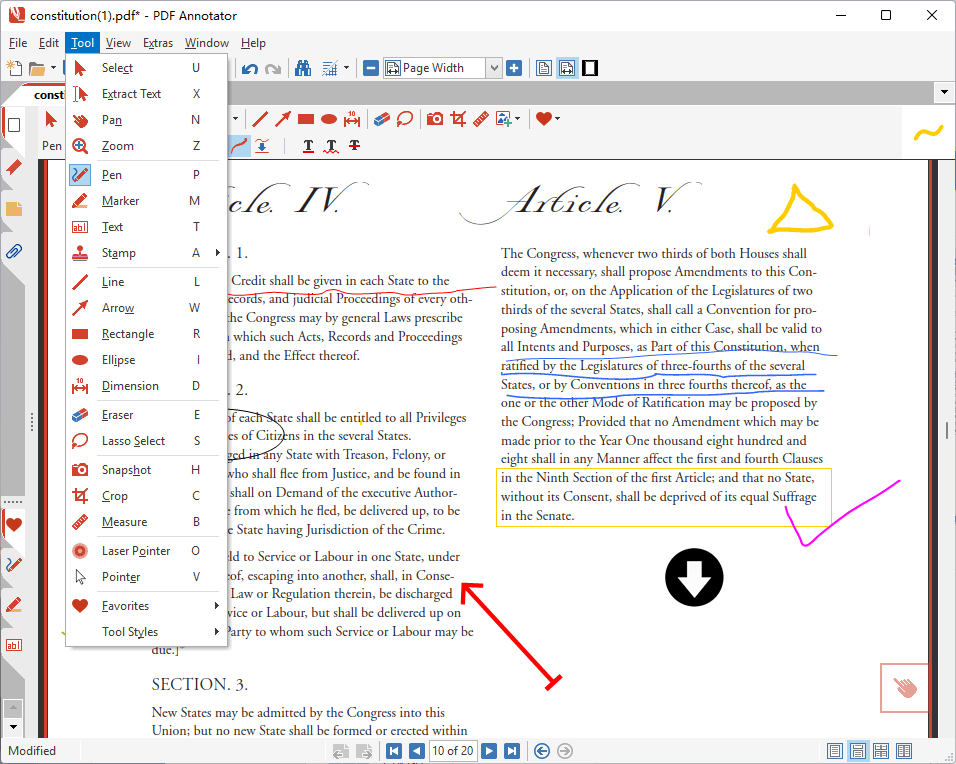The image size is (956, 764).
Task: Choose Marker from the Tool menu
Action: 120,201
